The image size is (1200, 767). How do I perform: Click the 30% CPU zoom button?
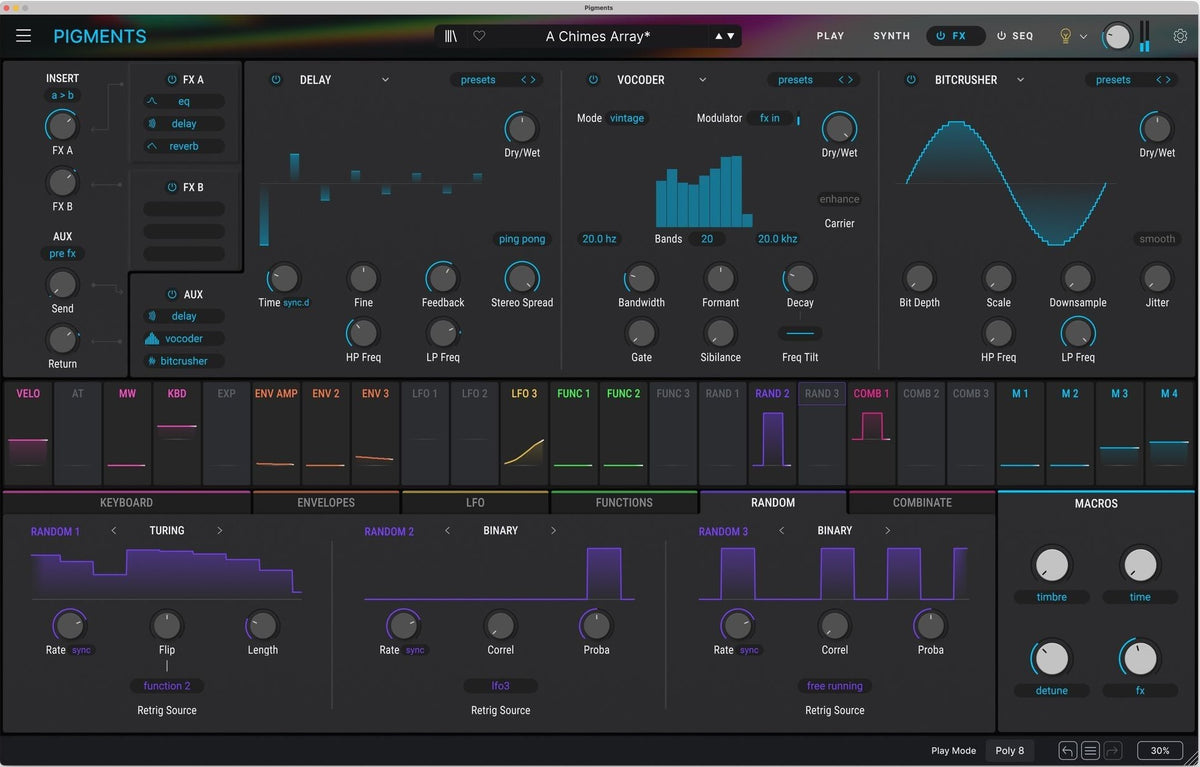(1160, 751)
